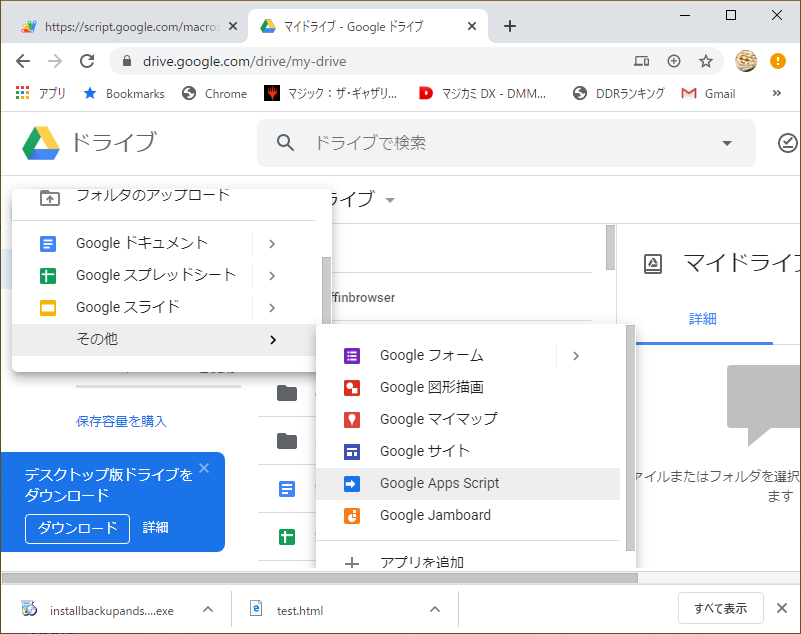Click the Google ドキュメント icon
801x634 pixels.
(48, 244)
